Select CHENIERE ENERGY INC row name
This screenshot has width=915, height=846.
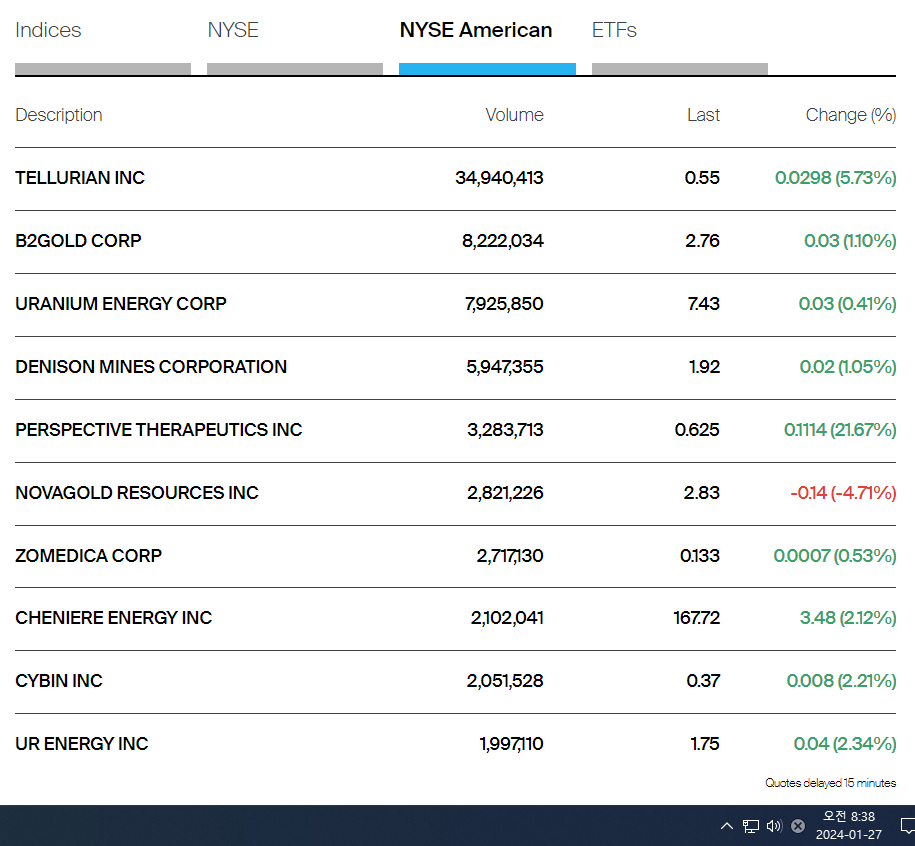click(114, 618)
